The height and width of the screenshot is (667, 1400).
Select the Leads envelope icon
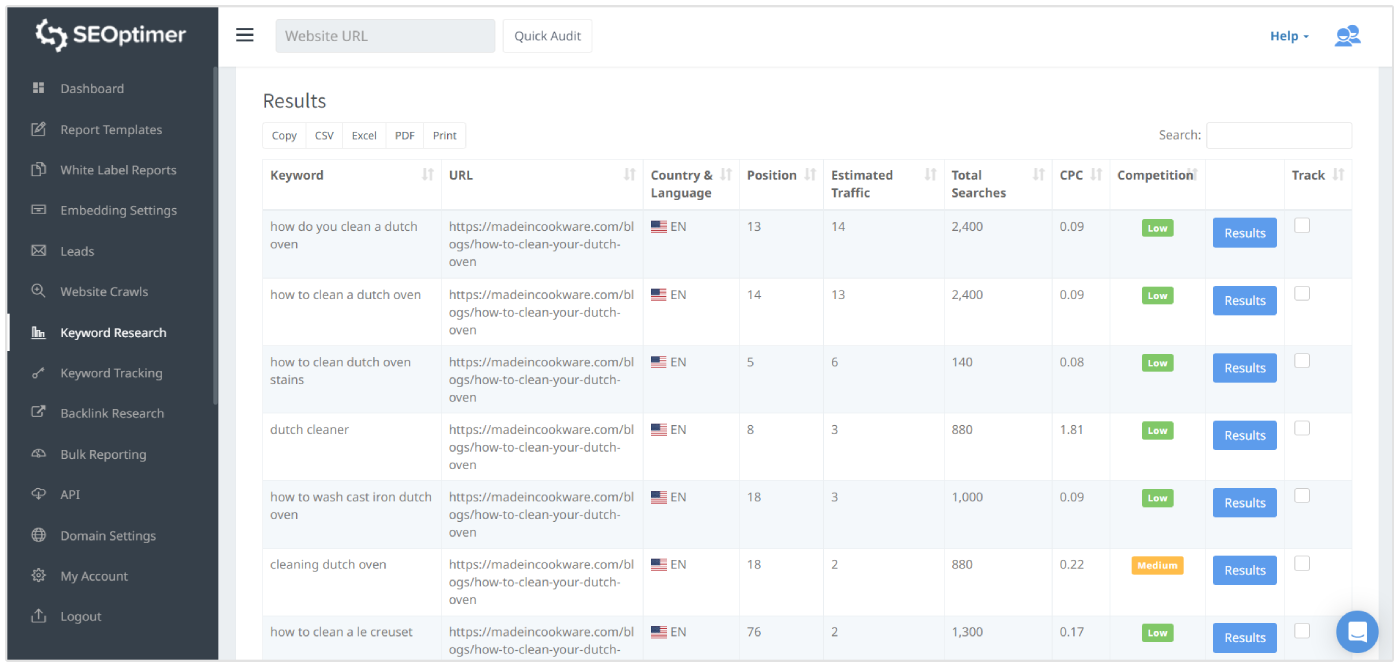pyautogui.click(x=40, y=251)
